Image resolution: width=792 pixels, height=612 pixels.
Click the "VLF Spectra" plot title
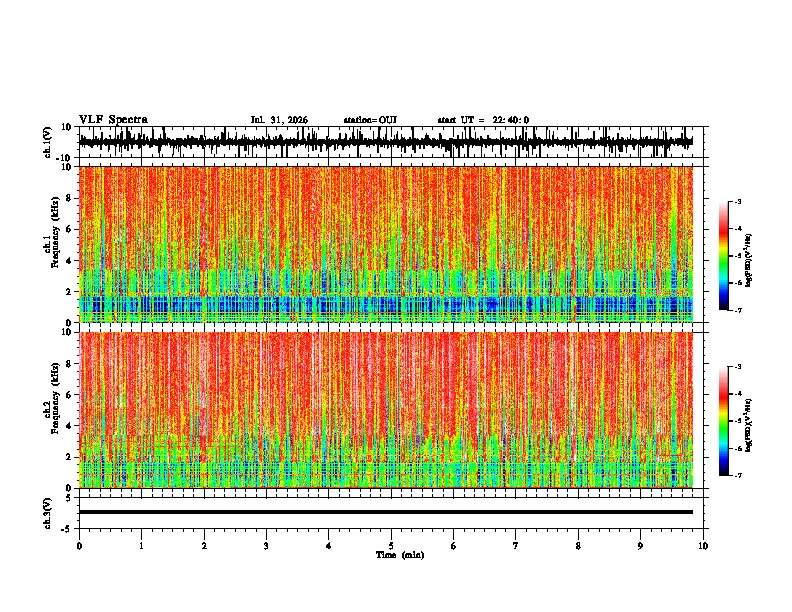click(113, 120)
